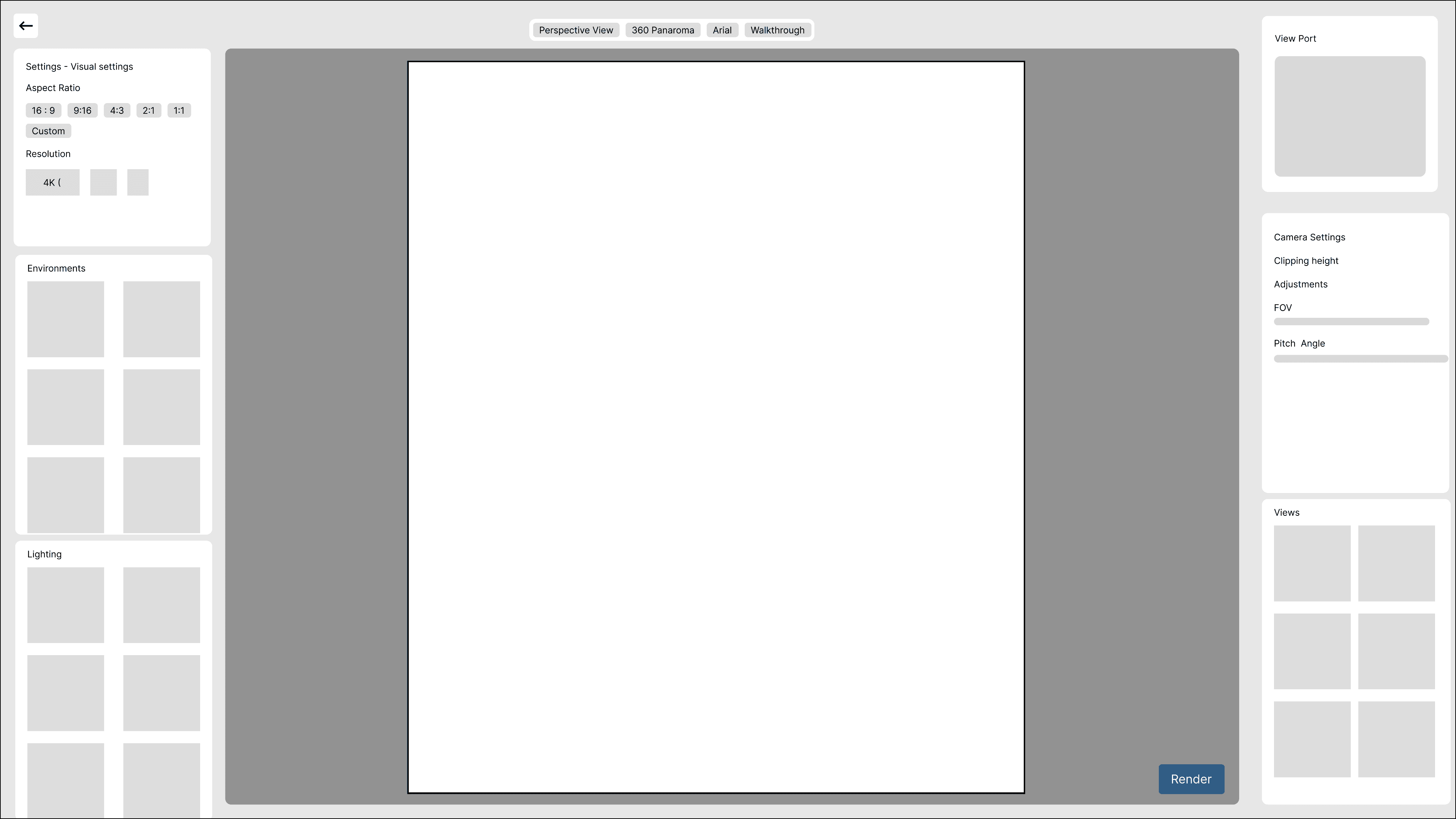Viewport: 1456px width, 819px height.
Task: Choose the 16 : 9 aspect ratio
Action: (43, 111)
